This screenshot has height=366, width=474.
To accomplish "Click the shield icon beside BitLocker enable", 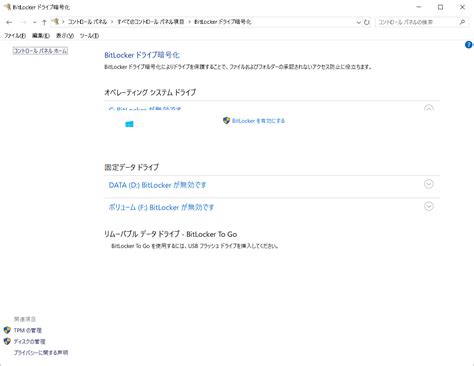I will pos(226,120).
